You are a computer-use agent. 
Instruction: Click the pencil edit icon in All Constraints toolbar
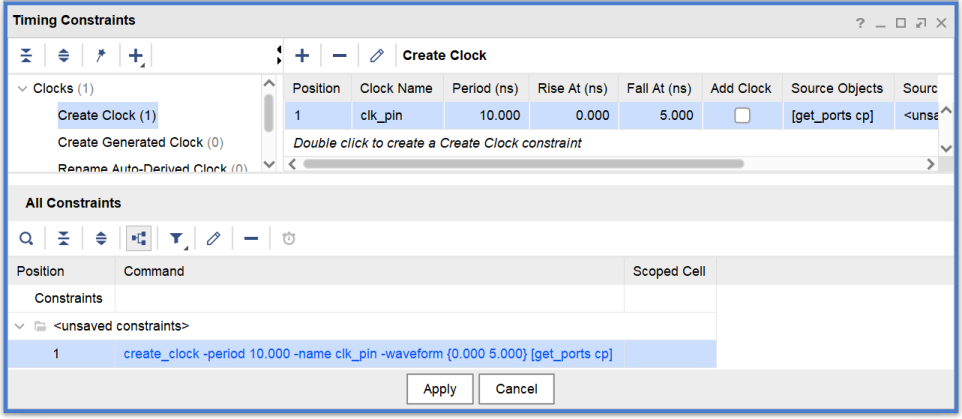(213, 239)
